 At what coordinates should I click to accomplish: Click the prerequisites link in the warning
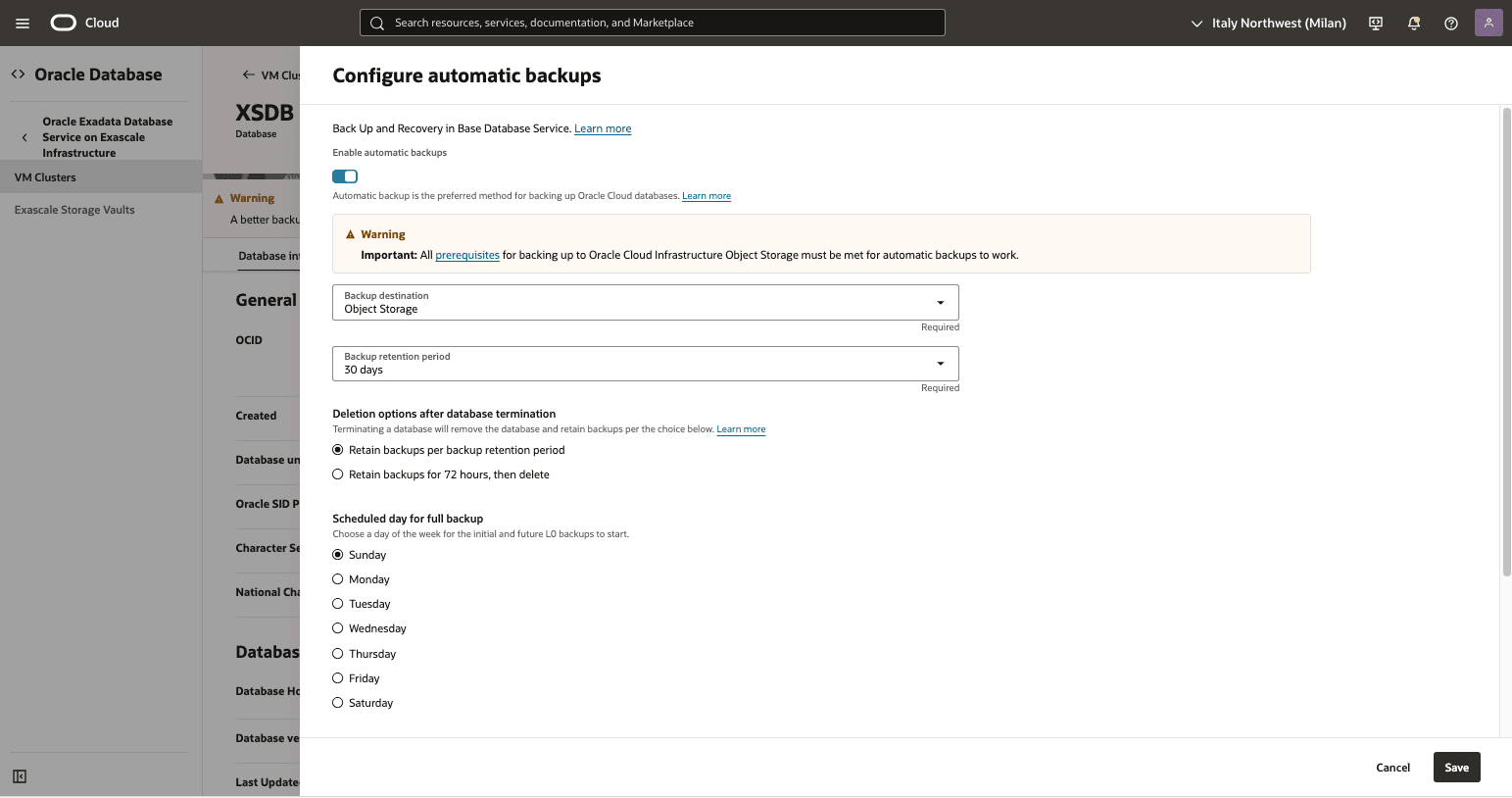(467, 254)
